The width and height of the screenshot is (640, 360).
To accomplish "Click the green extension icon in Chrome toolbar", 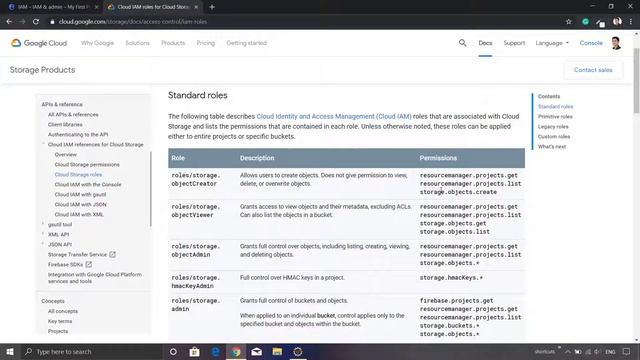I will point(585,22).
